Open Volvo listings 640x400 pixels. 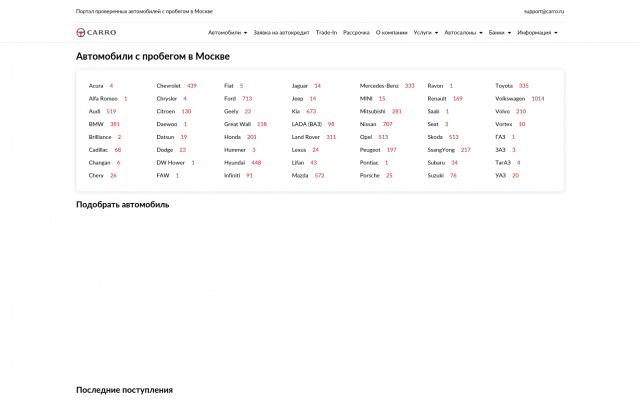502,111
